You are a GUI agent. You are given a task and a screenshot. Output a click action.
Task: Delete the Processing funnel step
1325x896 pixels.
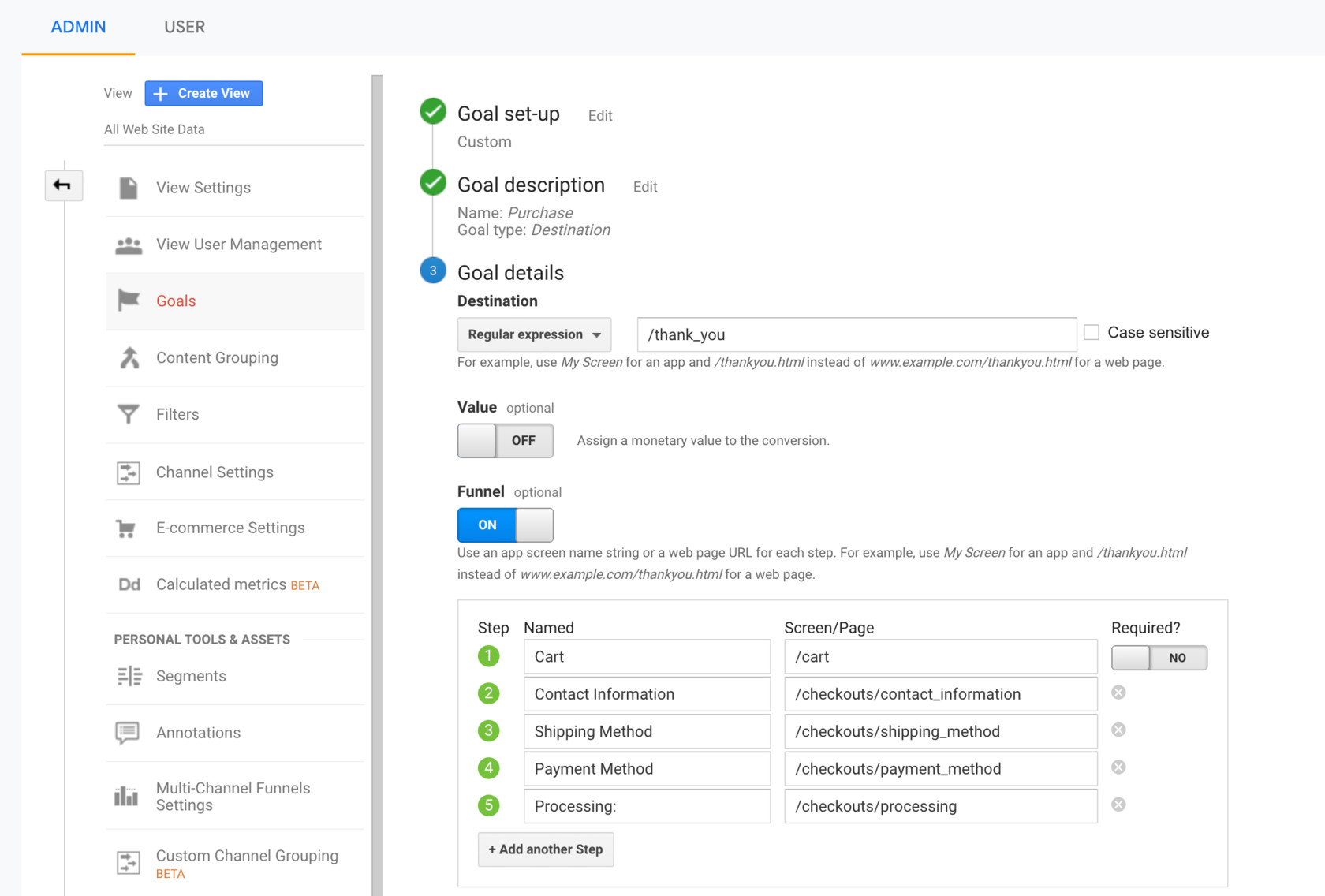click(1118, 805)
